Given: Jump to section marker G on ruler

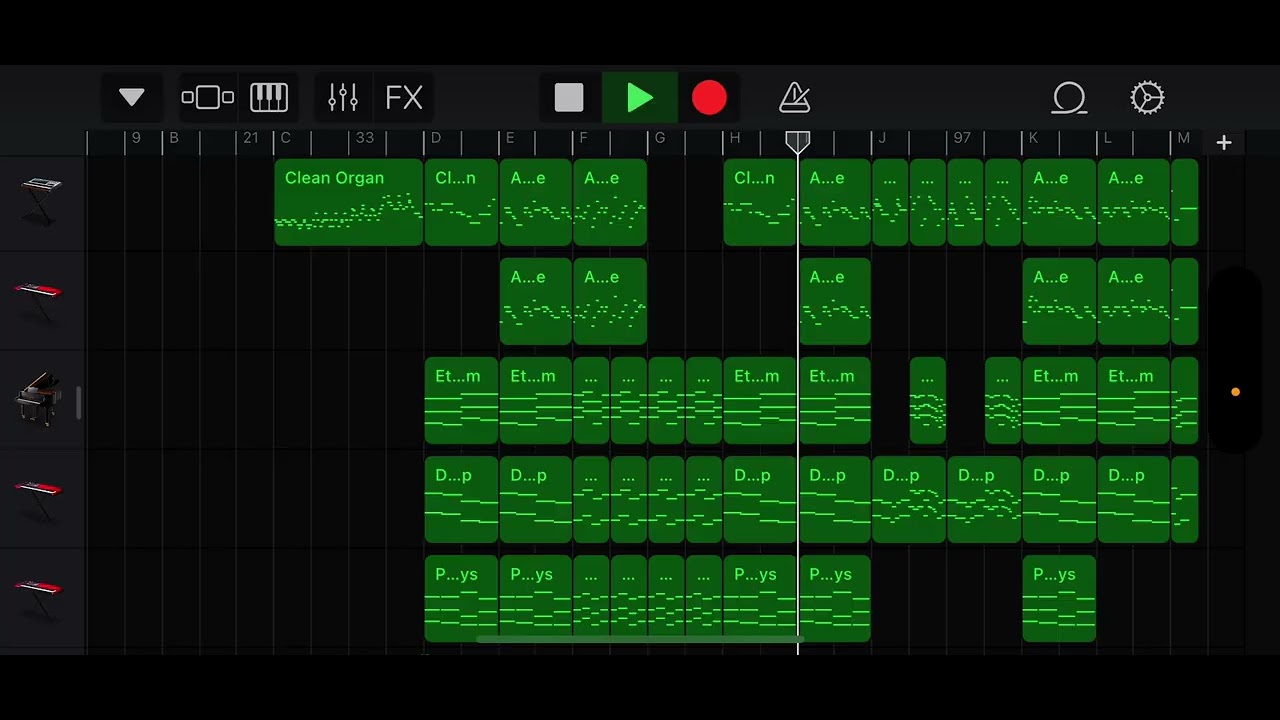Looking at the screenshot, I should coord(660,138).
